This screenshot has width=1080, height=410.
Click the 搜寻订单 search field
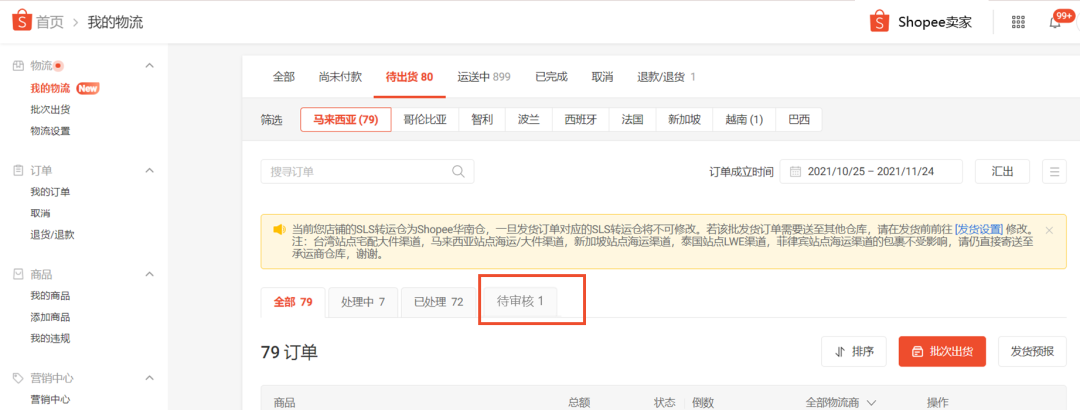(x=355, y=171)
